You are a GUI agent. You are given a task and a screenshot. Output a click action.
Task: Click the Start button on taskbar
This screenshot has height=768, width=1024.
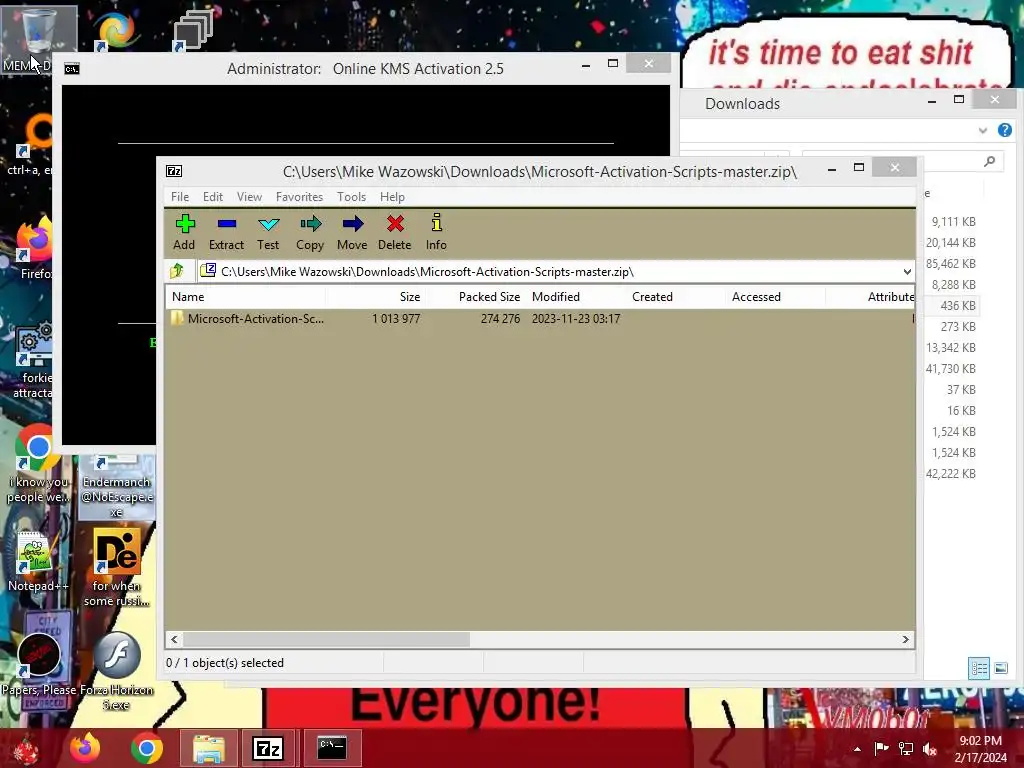click(26, 748)
